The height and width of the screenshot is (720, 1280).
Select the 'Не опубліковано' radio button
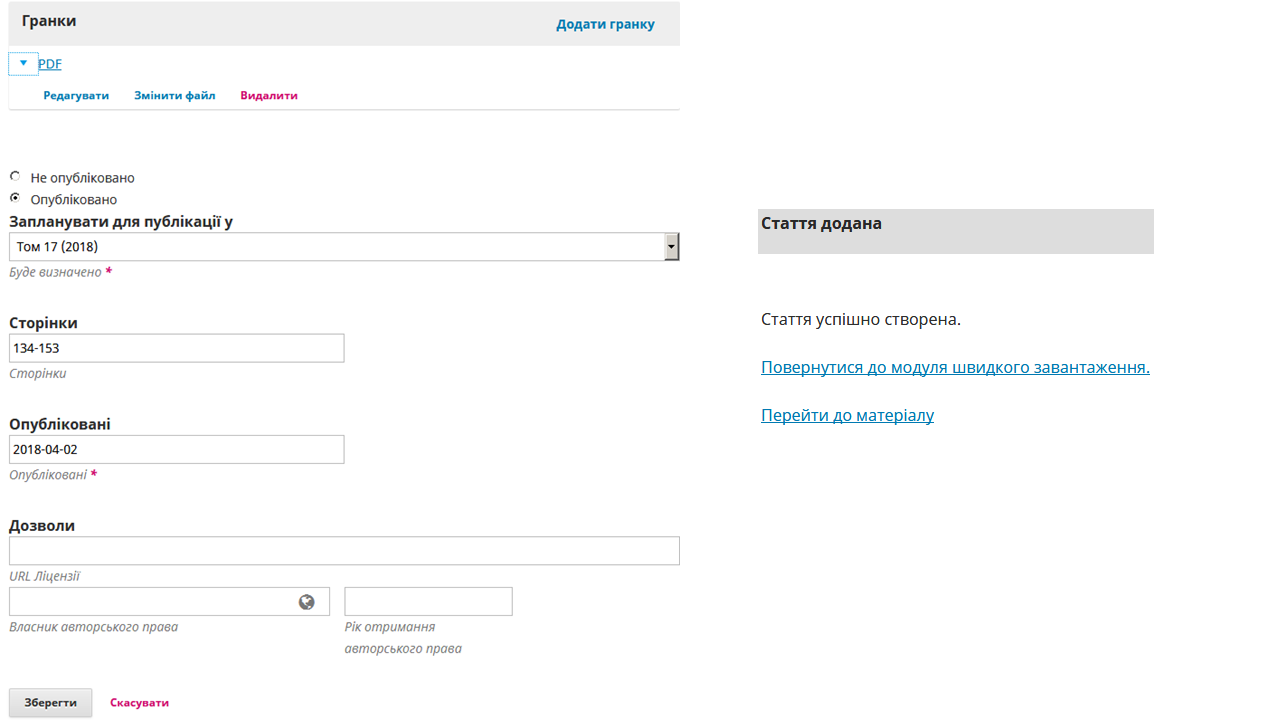click(15, 177)
